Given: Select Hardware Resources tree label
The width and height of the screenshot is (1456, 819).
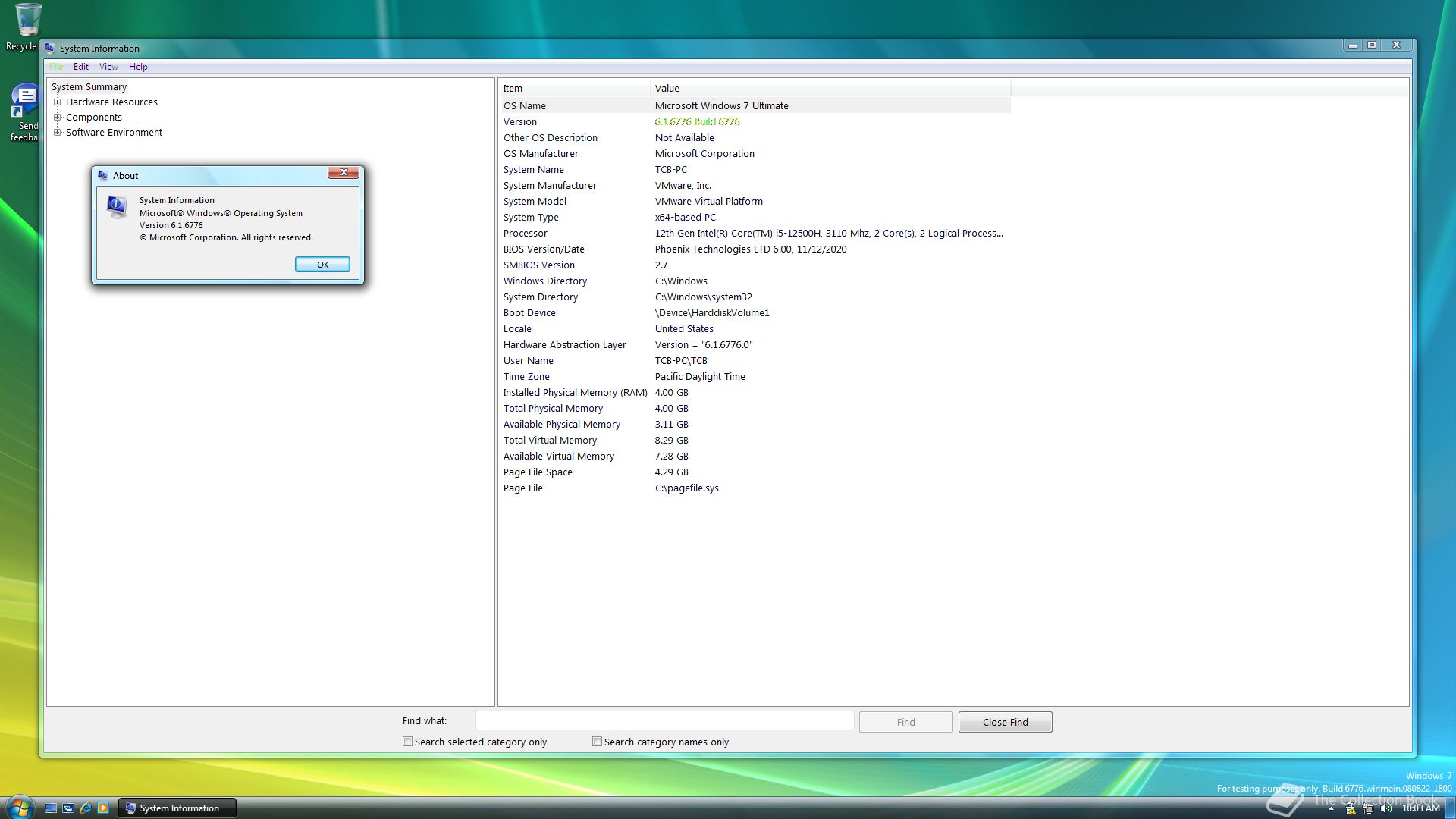Looking at the screenshot, I should pyautogui.click(x=111, y=102).
